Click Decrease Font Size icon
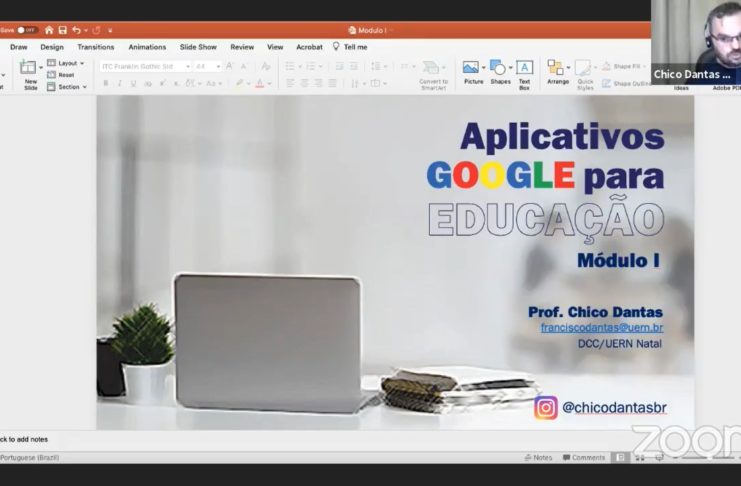This screenshot has width=741, height=486. 244,67
